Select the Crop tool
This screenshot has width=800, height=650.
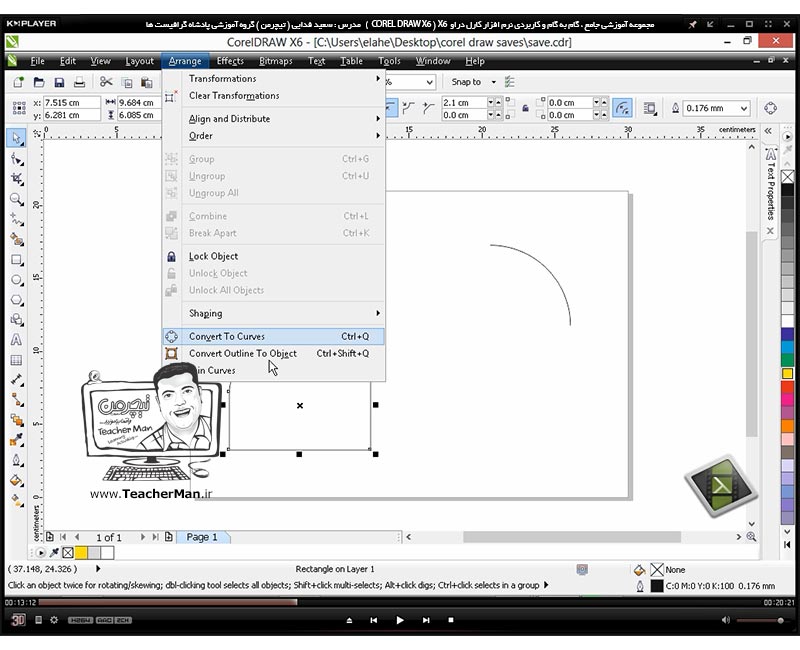(16, 179)
